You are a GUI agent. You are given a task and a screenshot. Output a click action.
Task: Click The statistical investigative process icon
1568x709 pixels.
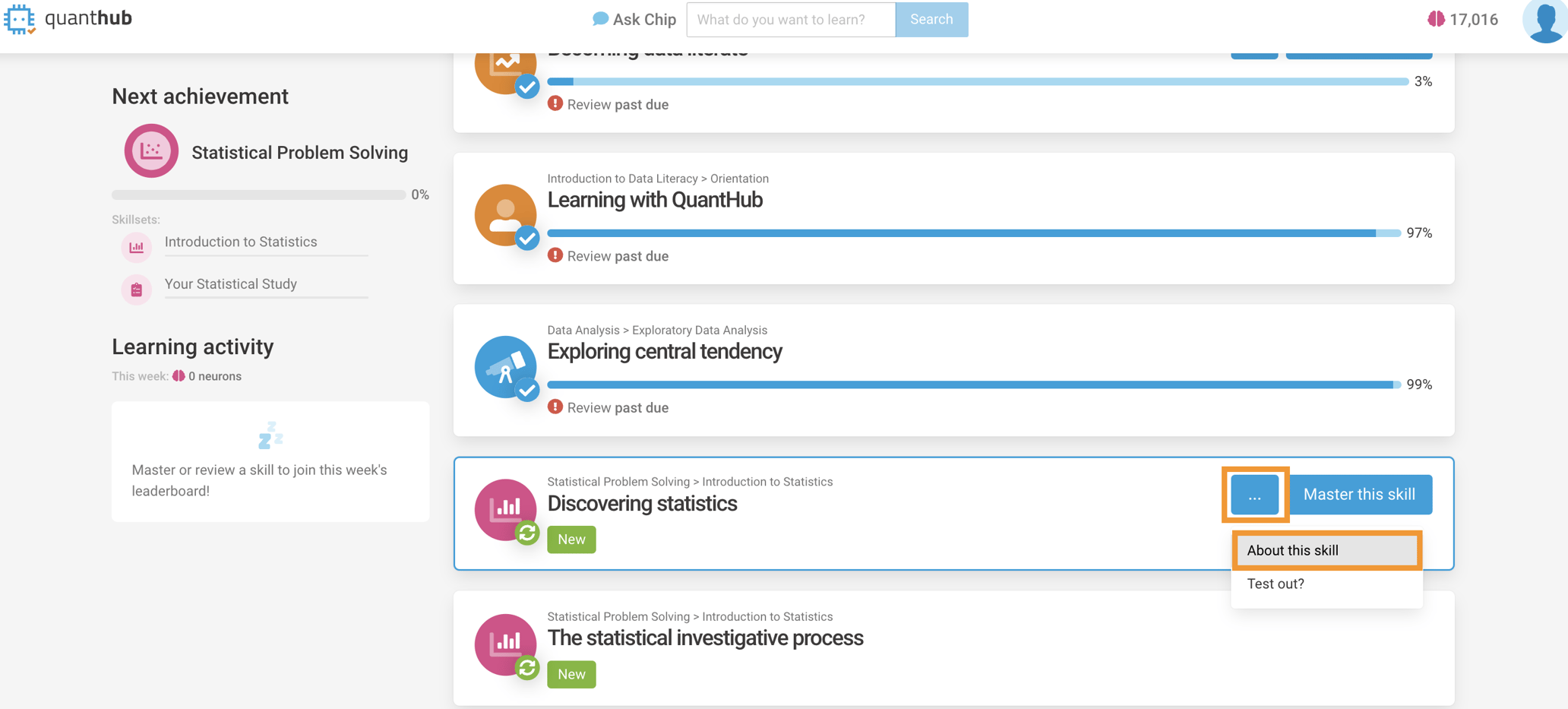505,644
